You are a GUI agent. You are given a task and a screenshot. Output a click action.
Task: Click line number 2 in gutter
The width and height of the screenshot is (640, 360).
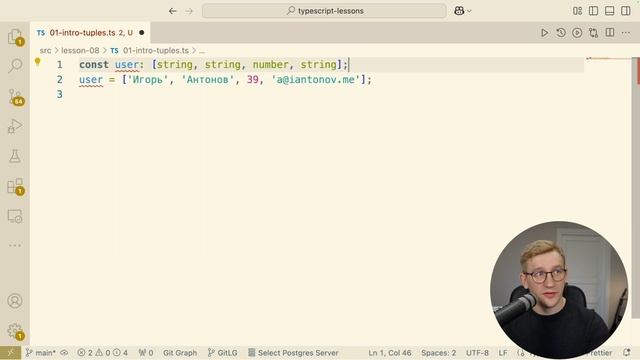click(x=60, y=80)
